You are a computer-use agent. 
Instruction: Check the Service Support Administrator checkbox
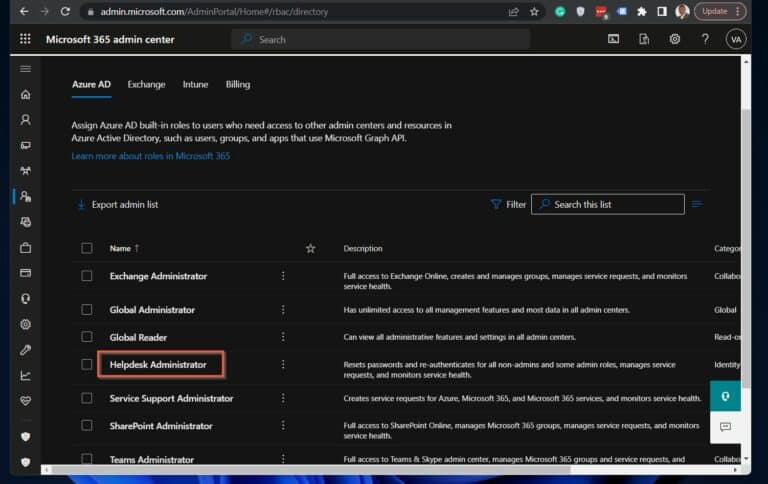point(87,398)
